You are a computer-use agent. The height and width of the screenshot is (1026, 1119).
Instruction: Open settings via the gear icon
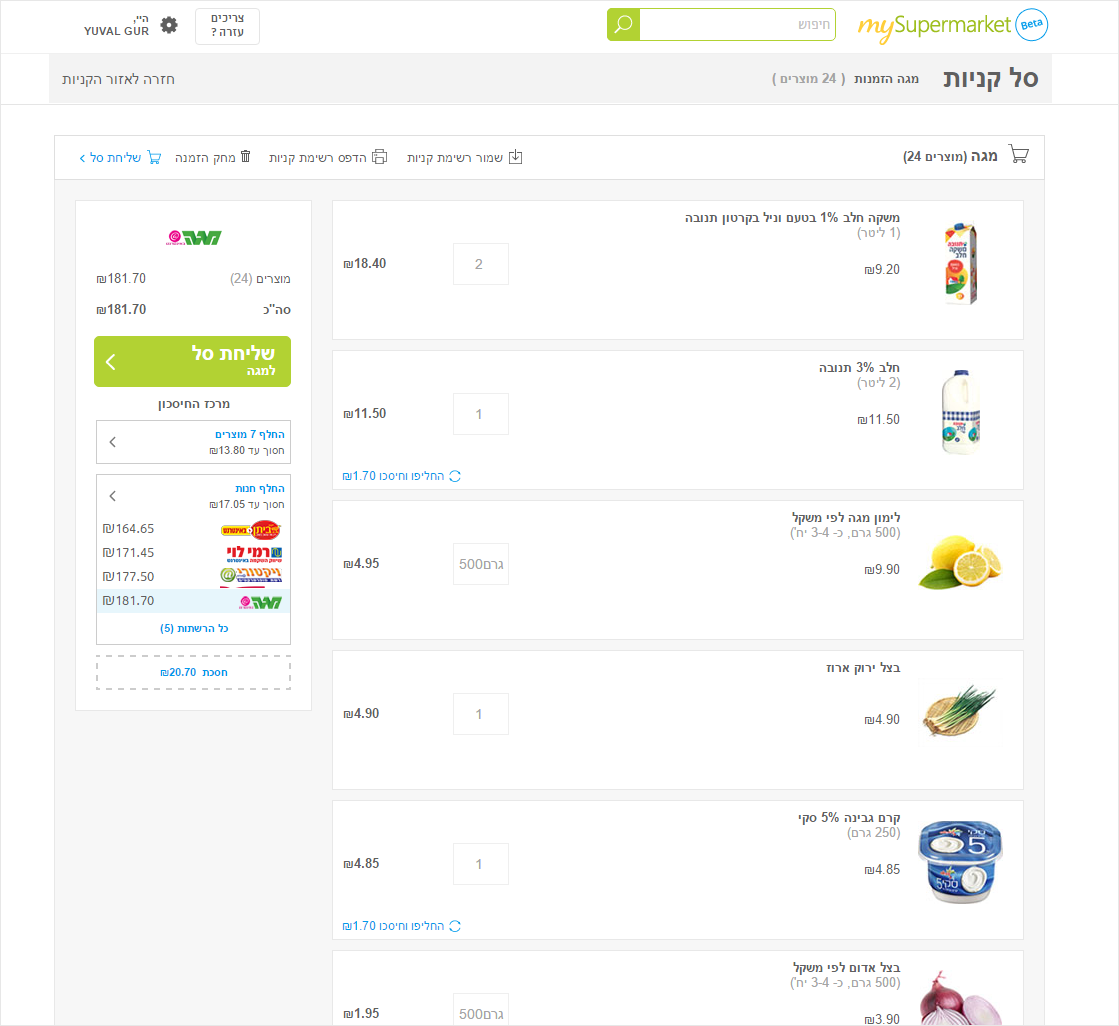pos(169,26)
